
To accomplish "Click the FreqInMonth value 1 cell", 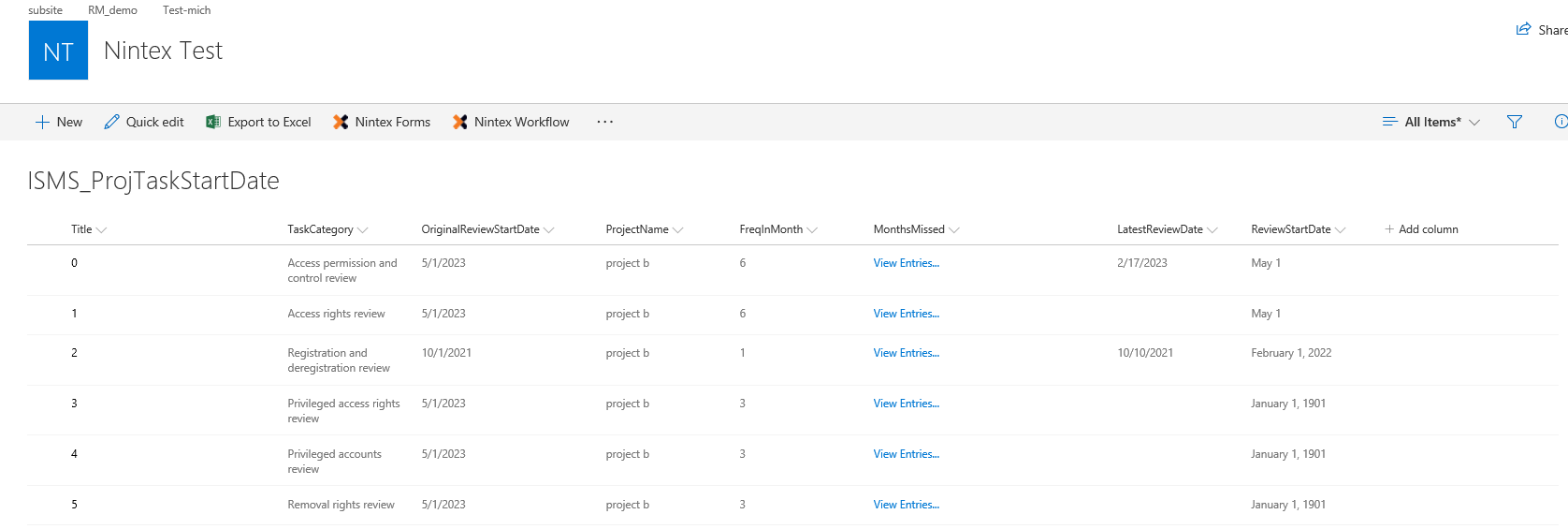I will pos(743,353).
